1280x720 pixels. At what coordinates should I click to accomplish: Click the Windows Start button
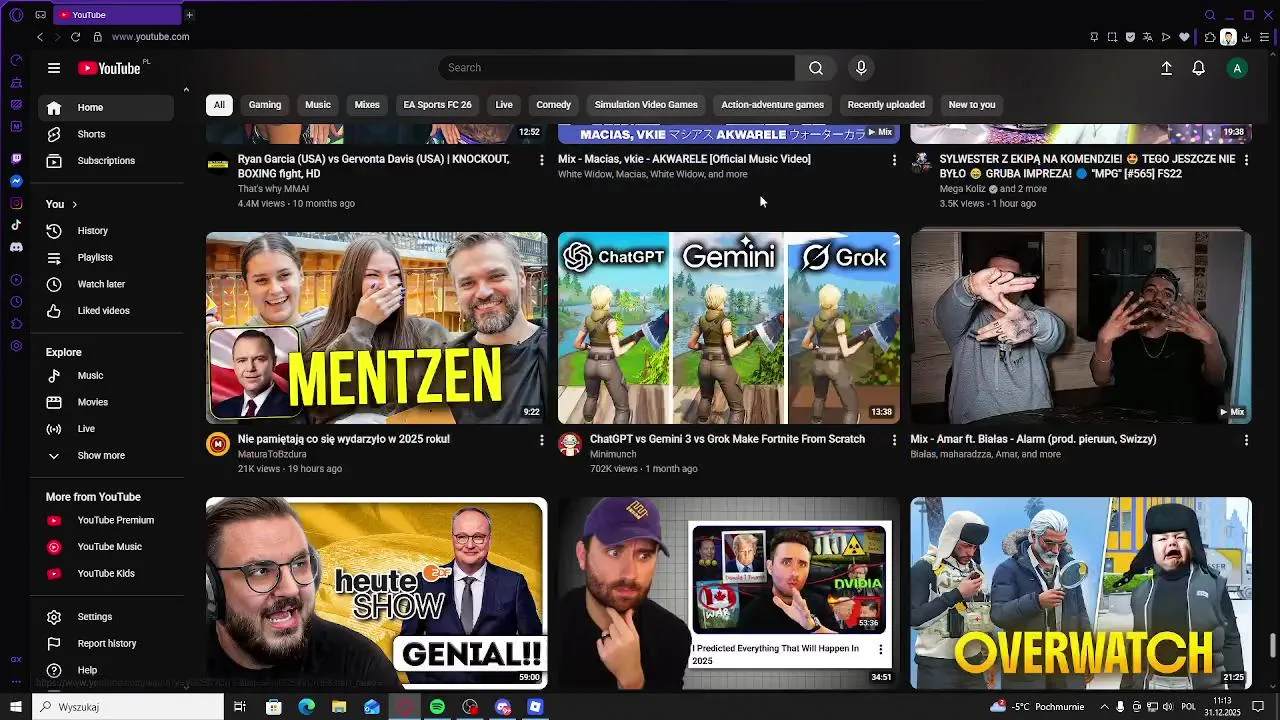[x=16, y=707]
